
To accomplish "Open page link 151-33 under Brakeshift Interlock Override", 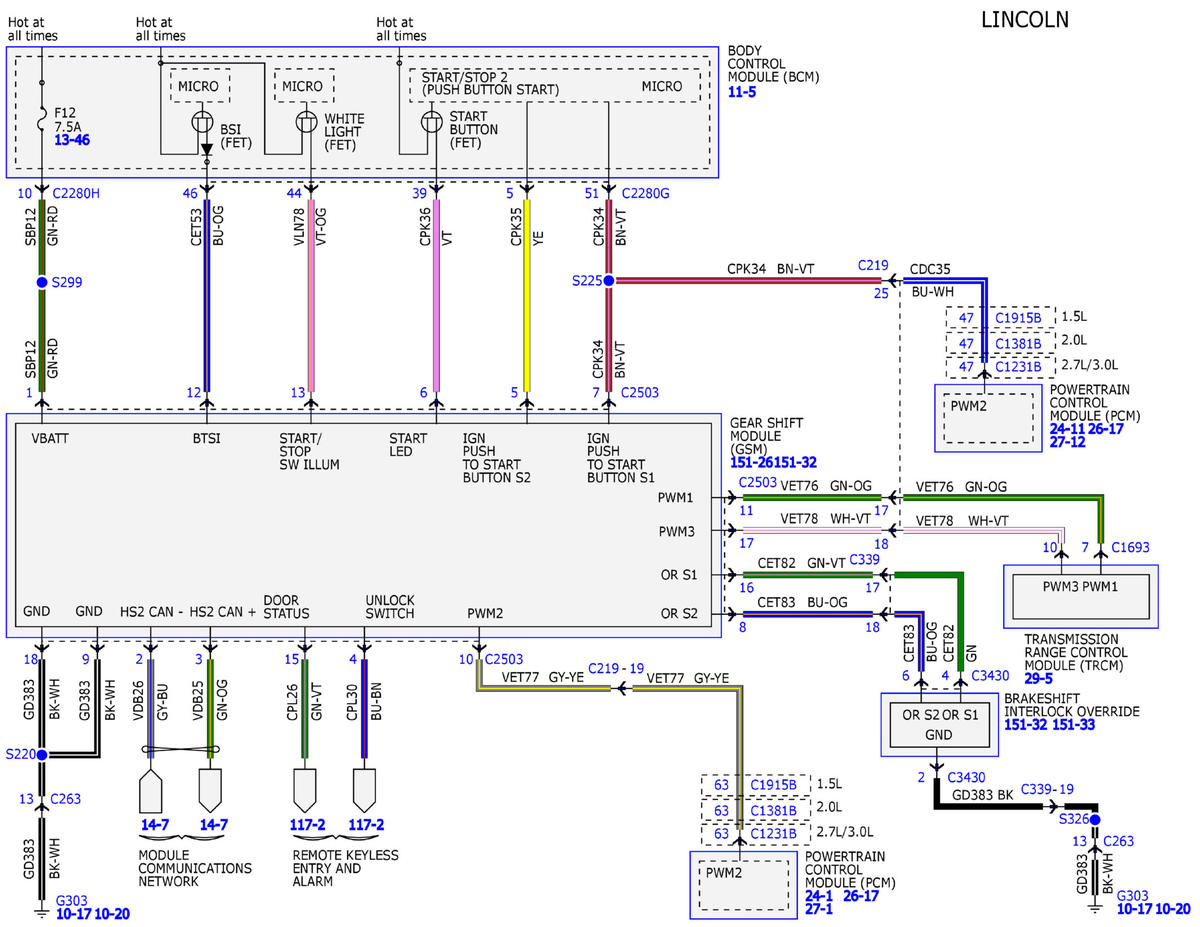I will (1073, 725).
